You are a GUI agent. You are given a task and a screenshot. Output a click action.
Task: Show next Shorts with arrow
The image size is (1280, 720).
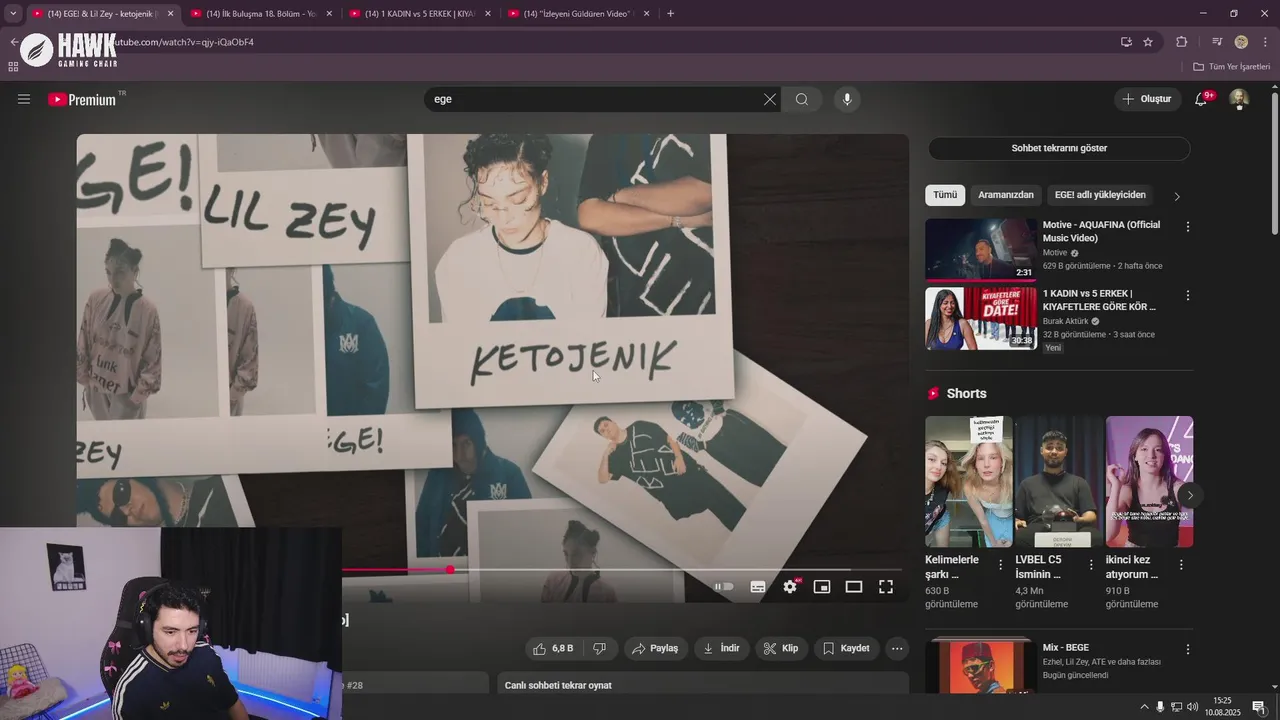pos(1190,495)
